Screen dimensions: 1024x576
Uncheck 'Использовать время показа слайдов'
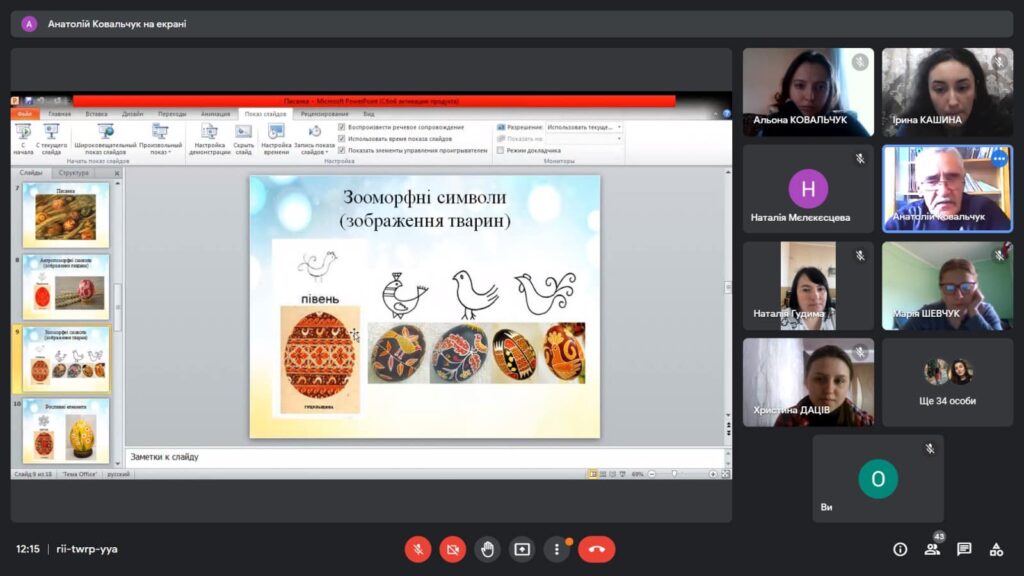pos(342,139)
